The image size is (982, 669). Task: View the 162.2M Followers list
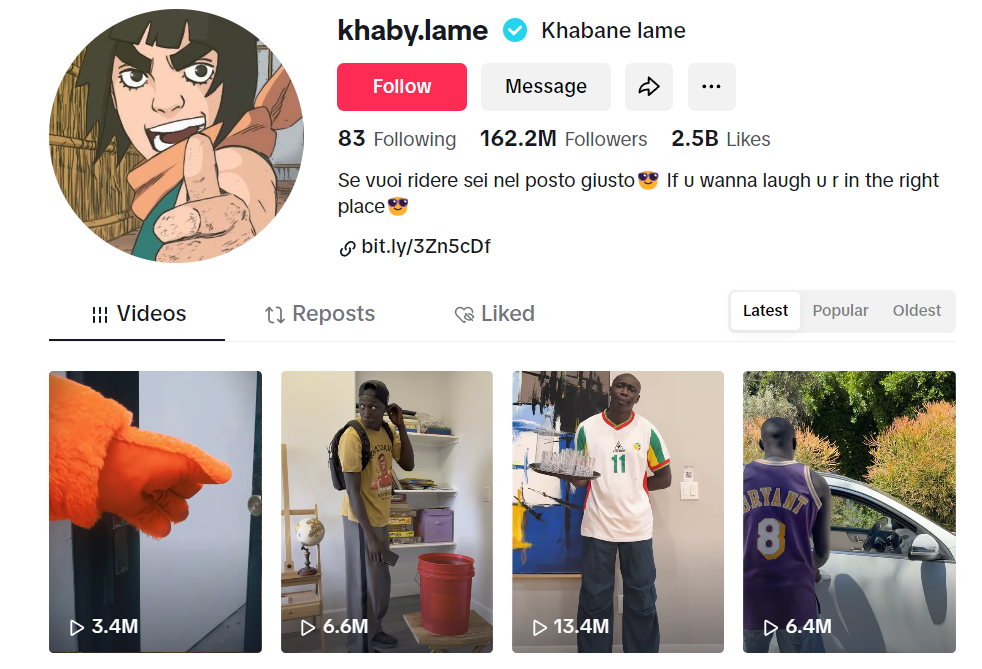click(x=564, y=138)
